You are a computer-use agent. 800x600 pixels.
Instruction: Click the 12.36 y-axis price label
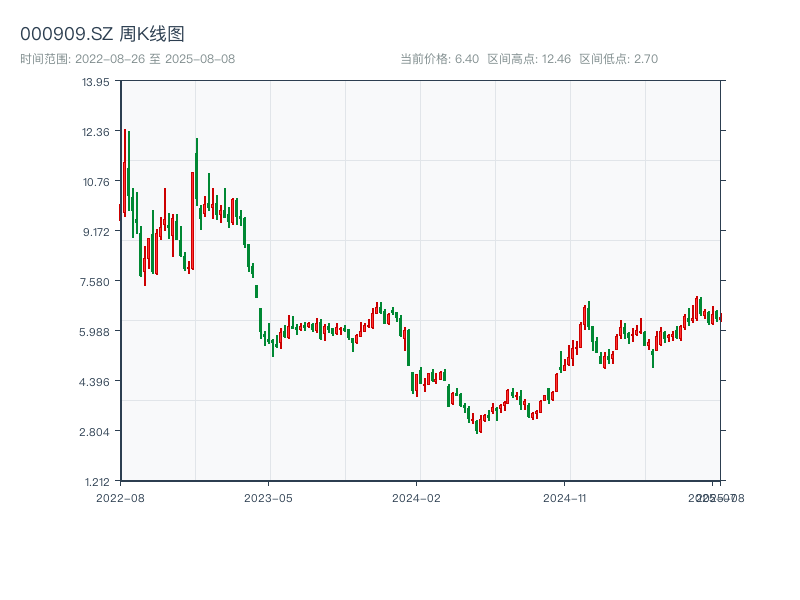96,132
